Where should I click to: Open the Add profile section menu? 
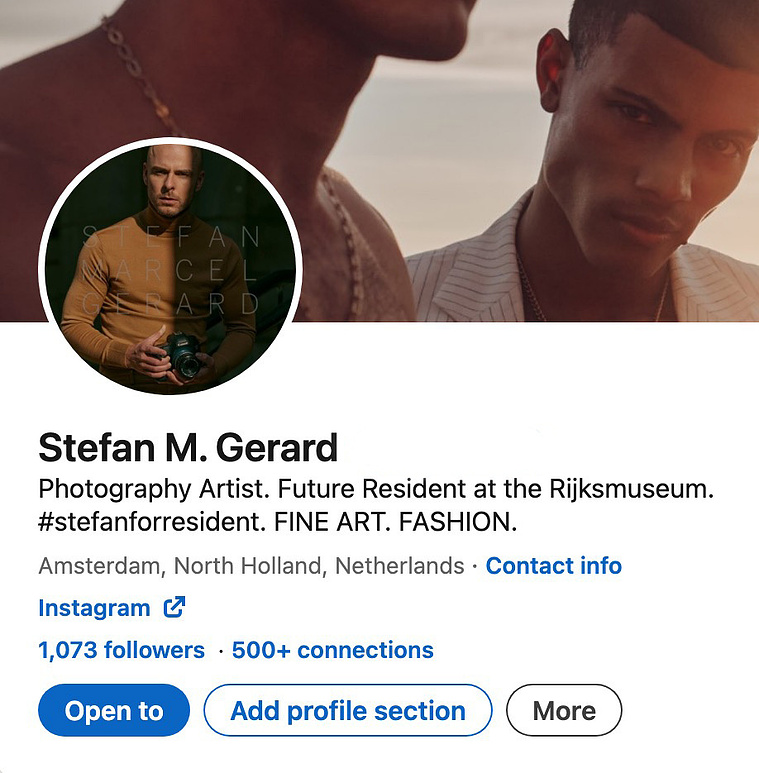348,710
